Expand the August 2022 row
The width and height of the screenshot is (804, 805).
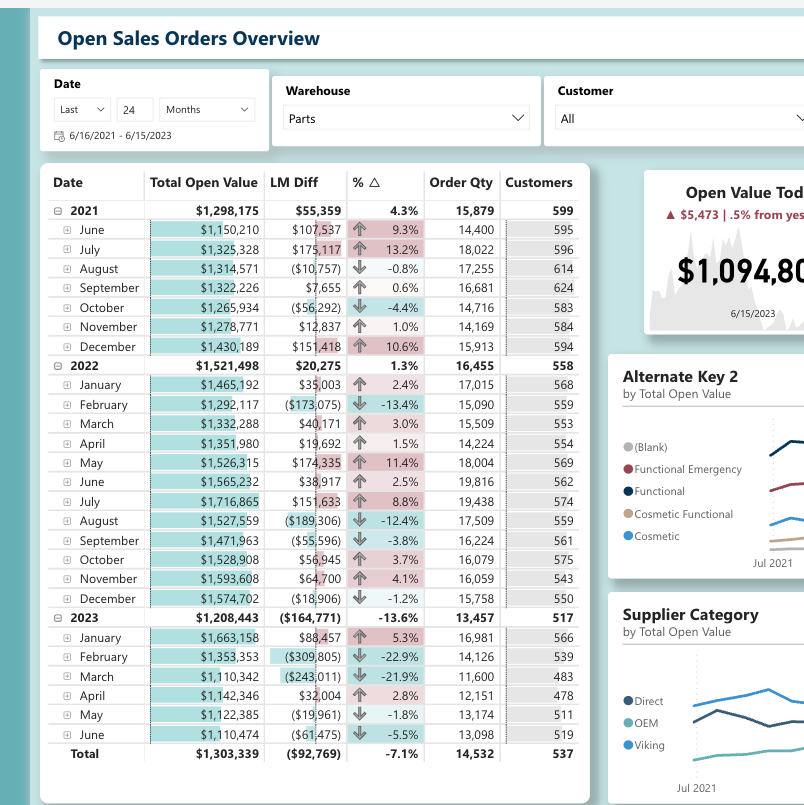pos(67,521)
